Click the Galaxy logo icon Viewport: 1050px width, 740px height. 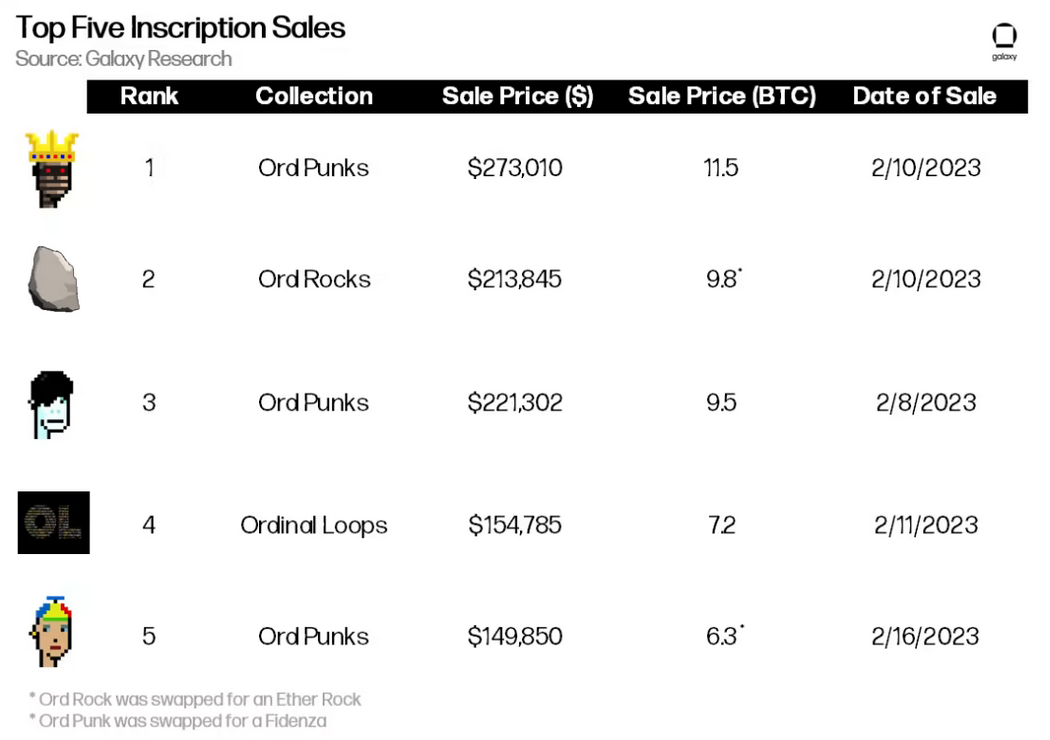(x=1004, y=42)
